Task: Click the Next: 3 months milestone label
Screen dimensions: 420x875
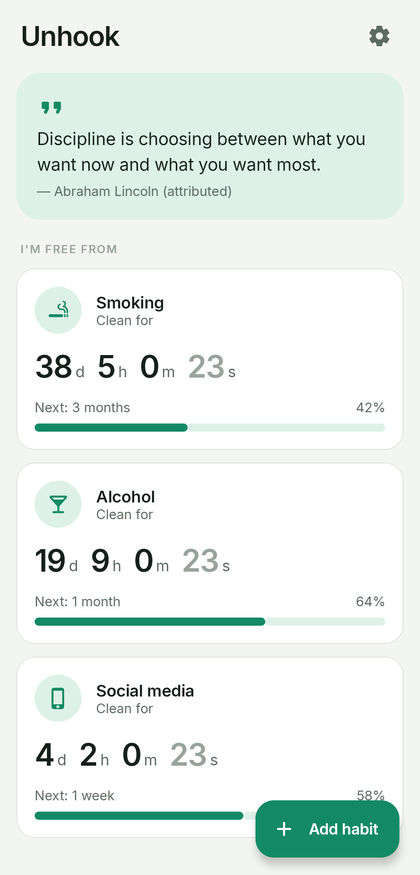Action: pyautogui.click(x=83, y=408)
